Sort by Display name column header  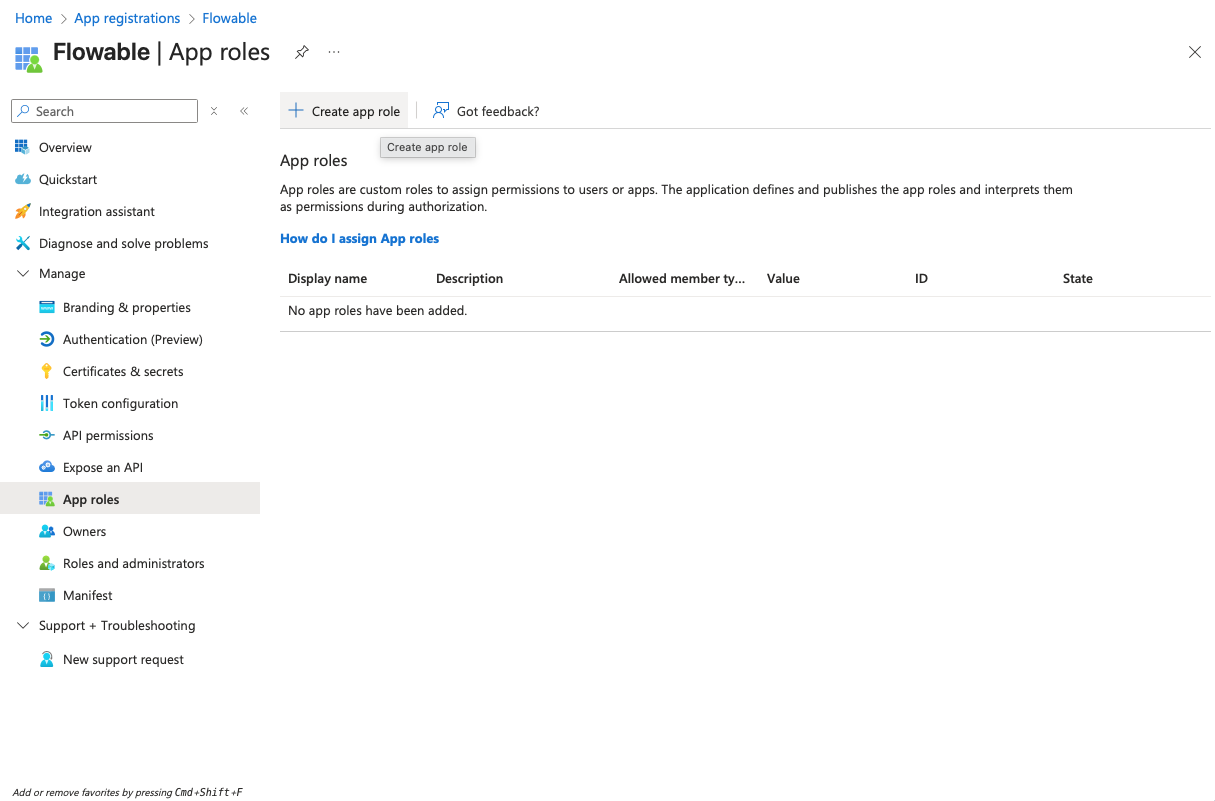tap(327, 278)
